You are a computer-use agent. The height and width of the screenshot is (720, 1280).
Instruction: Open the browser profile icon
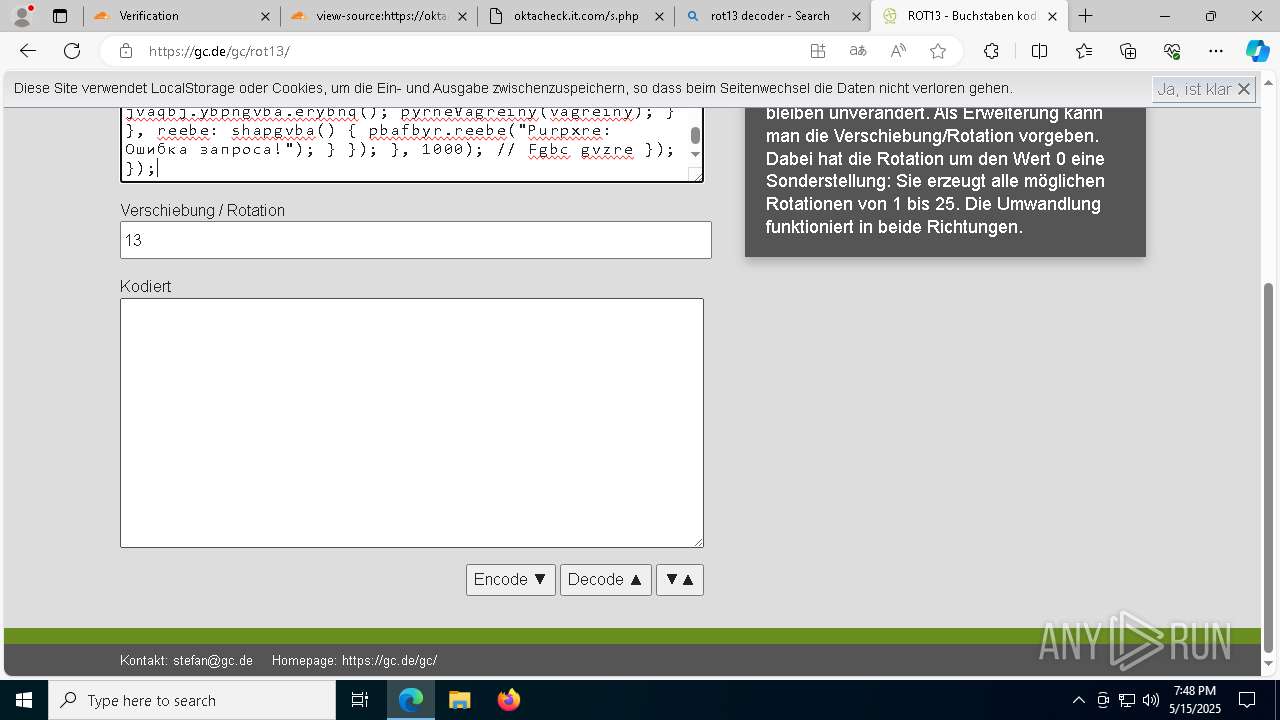(x=22, y=16)
